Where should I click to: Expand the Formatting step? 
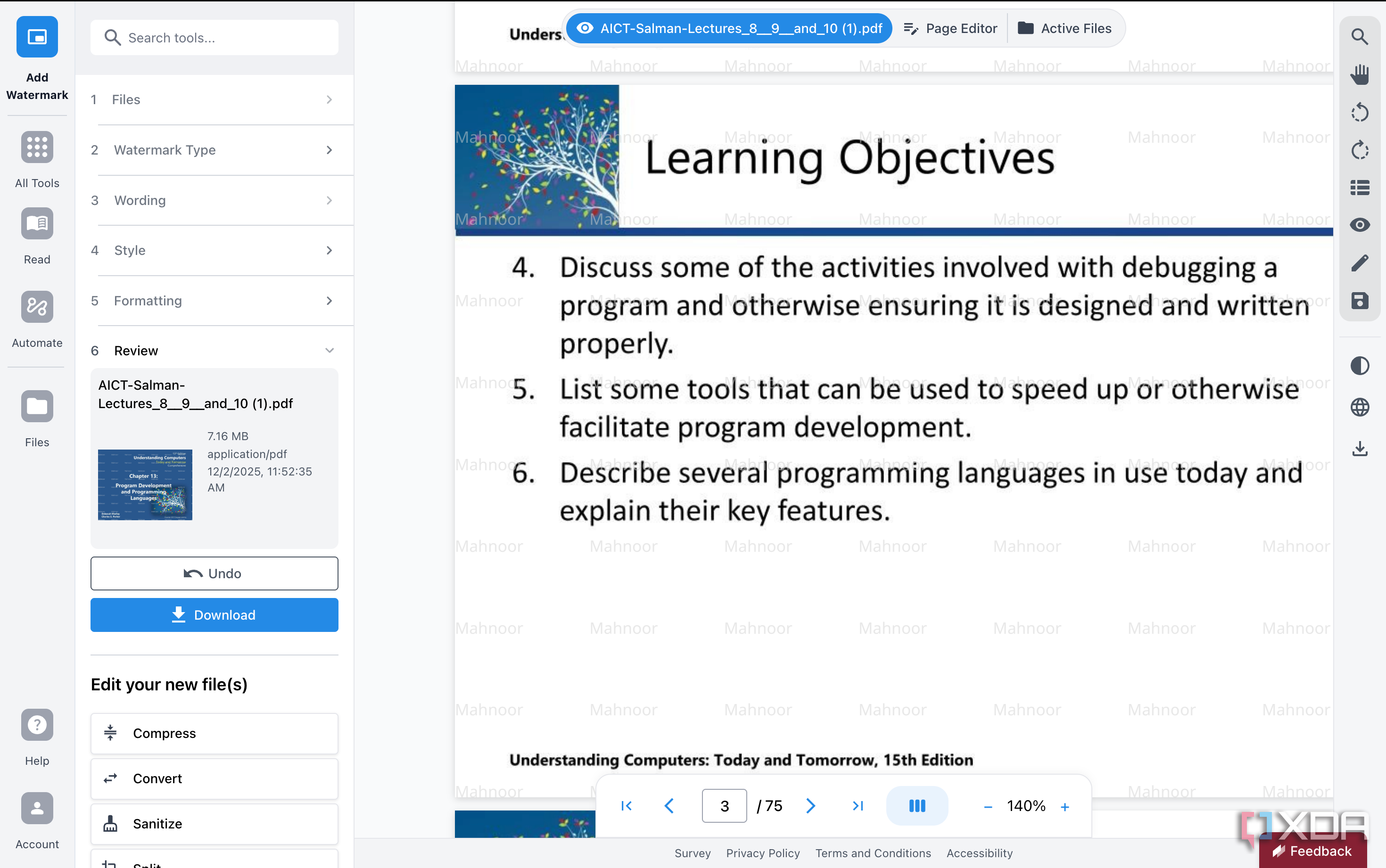coord(214,301)
